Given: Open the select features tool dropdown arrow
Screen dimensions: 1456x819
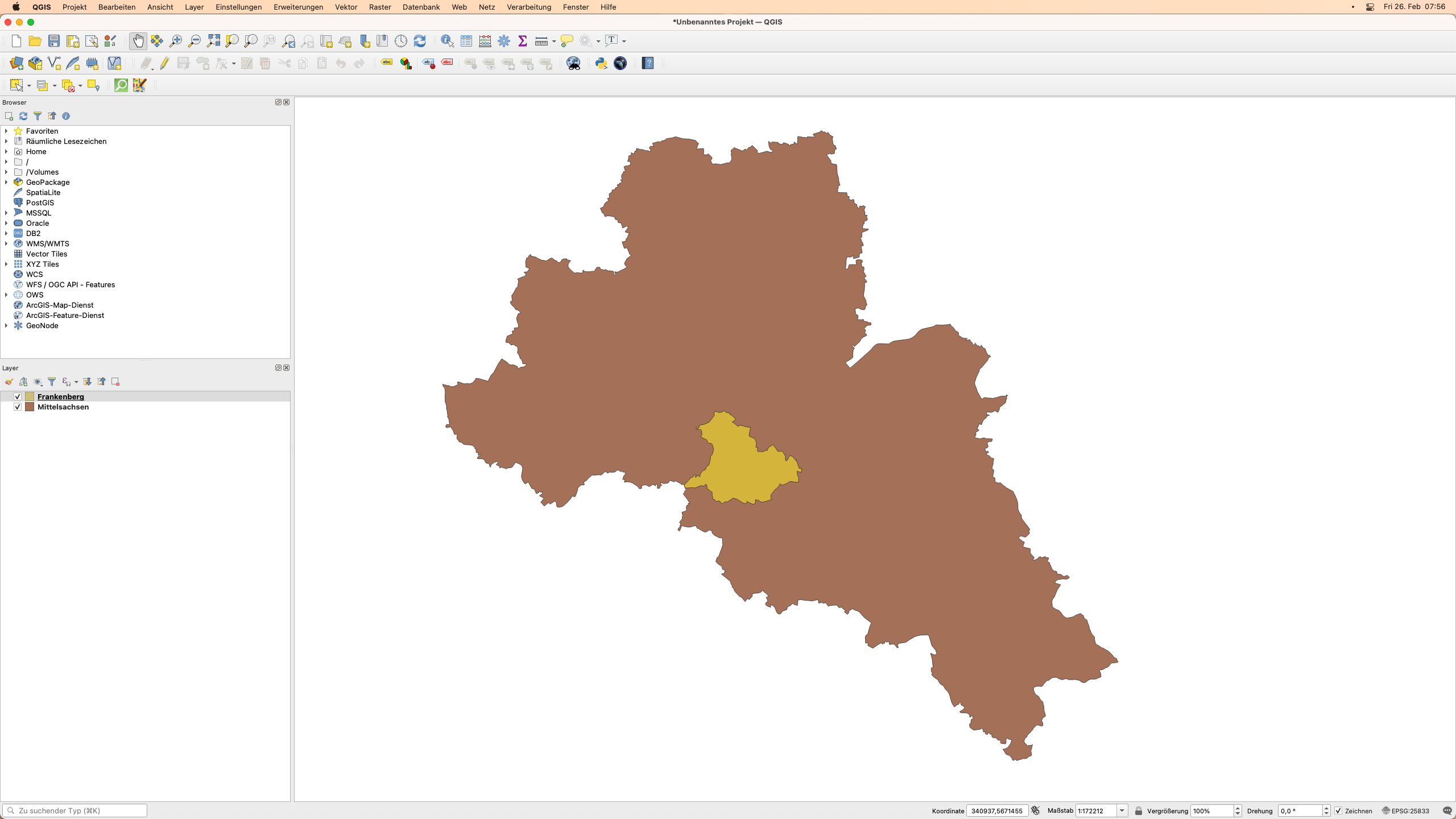Looking at the screenshot, I should click(29, 86).
